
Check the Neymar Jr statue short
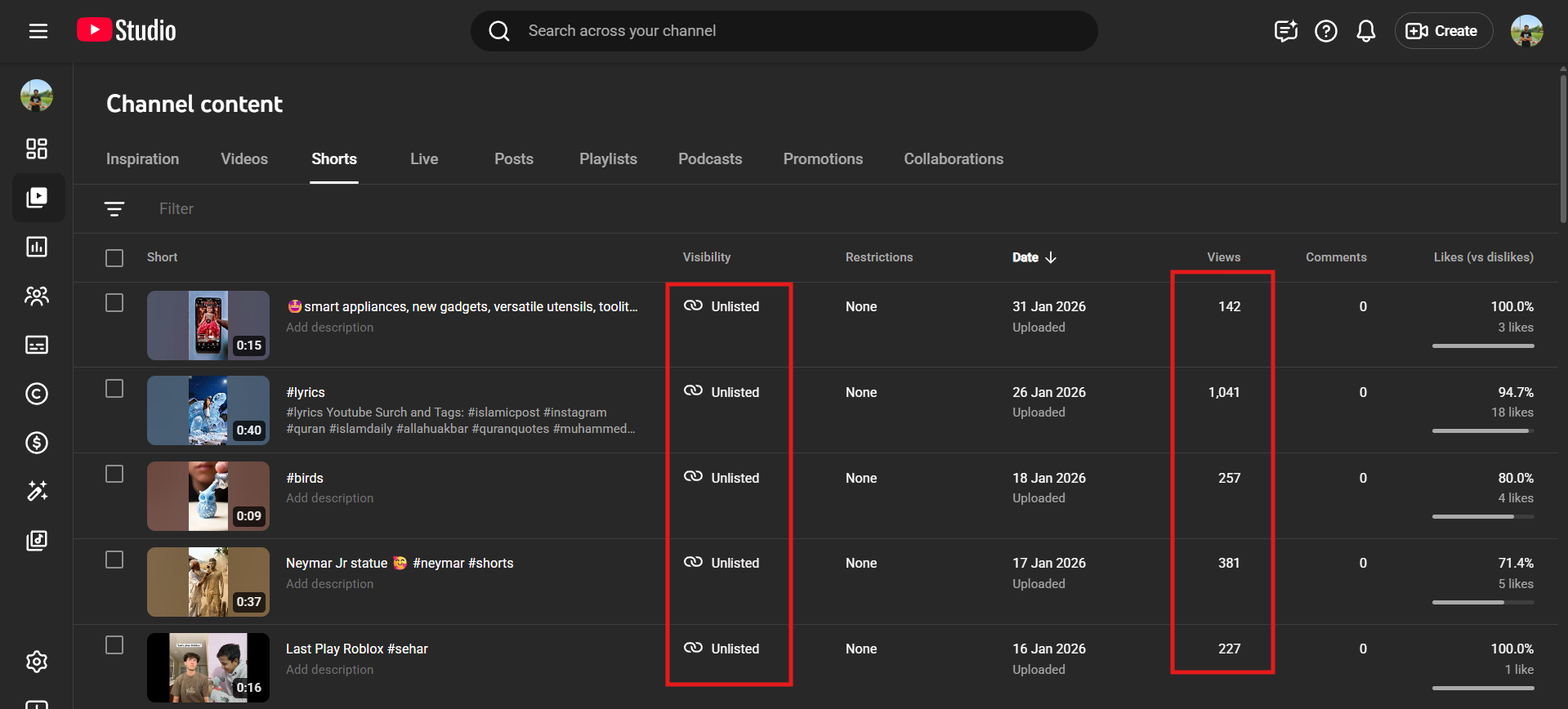114,560
